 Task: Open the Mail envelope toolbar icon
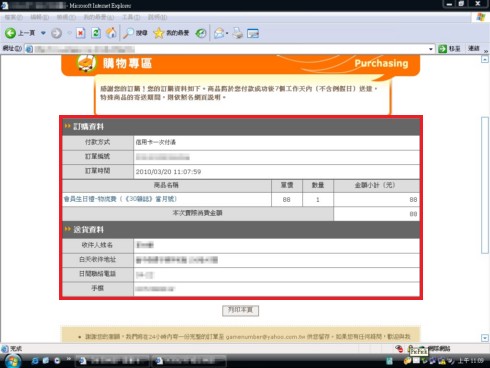(220, 33)
